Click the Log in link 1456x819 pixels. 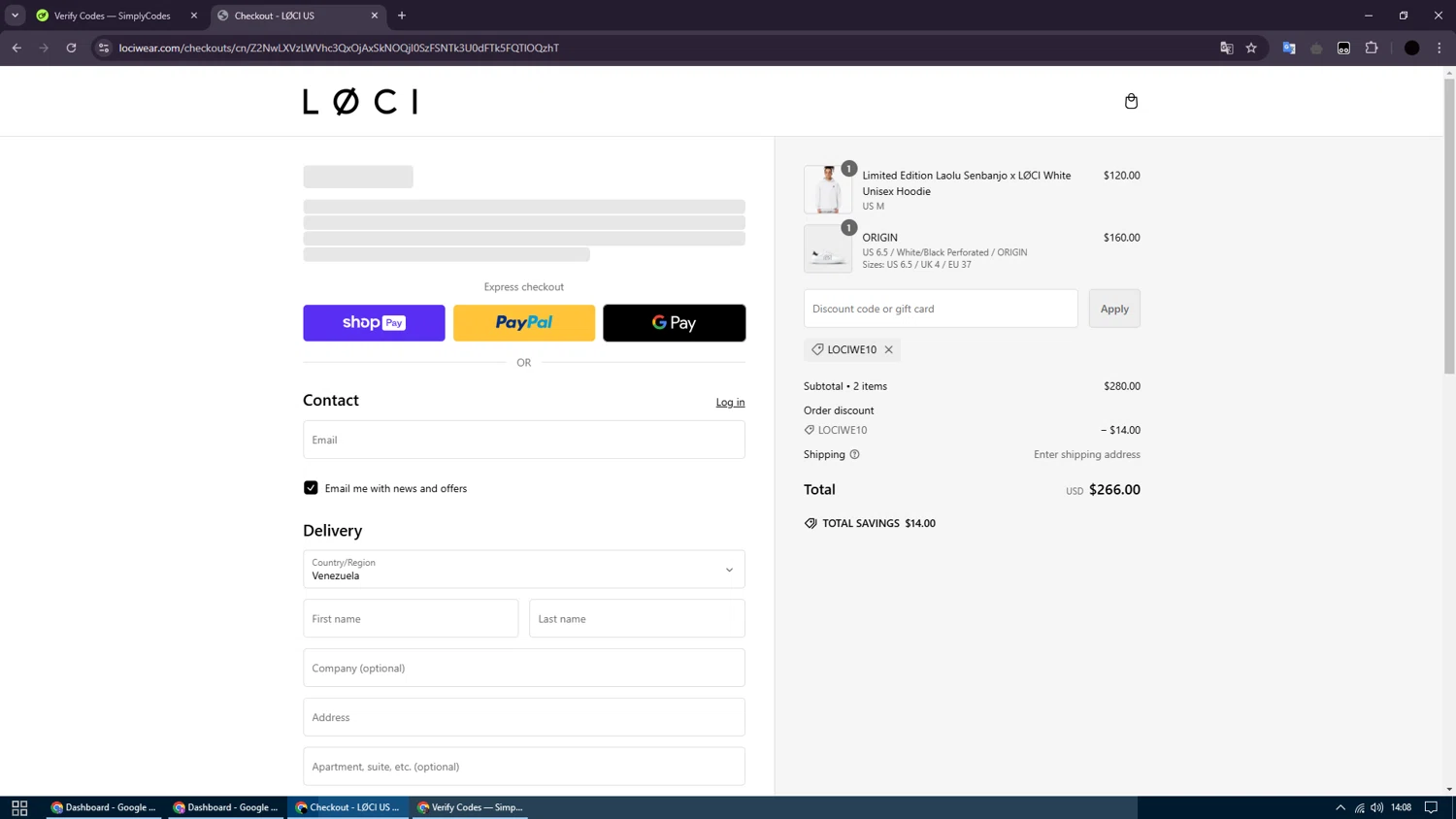click(730, 402)
